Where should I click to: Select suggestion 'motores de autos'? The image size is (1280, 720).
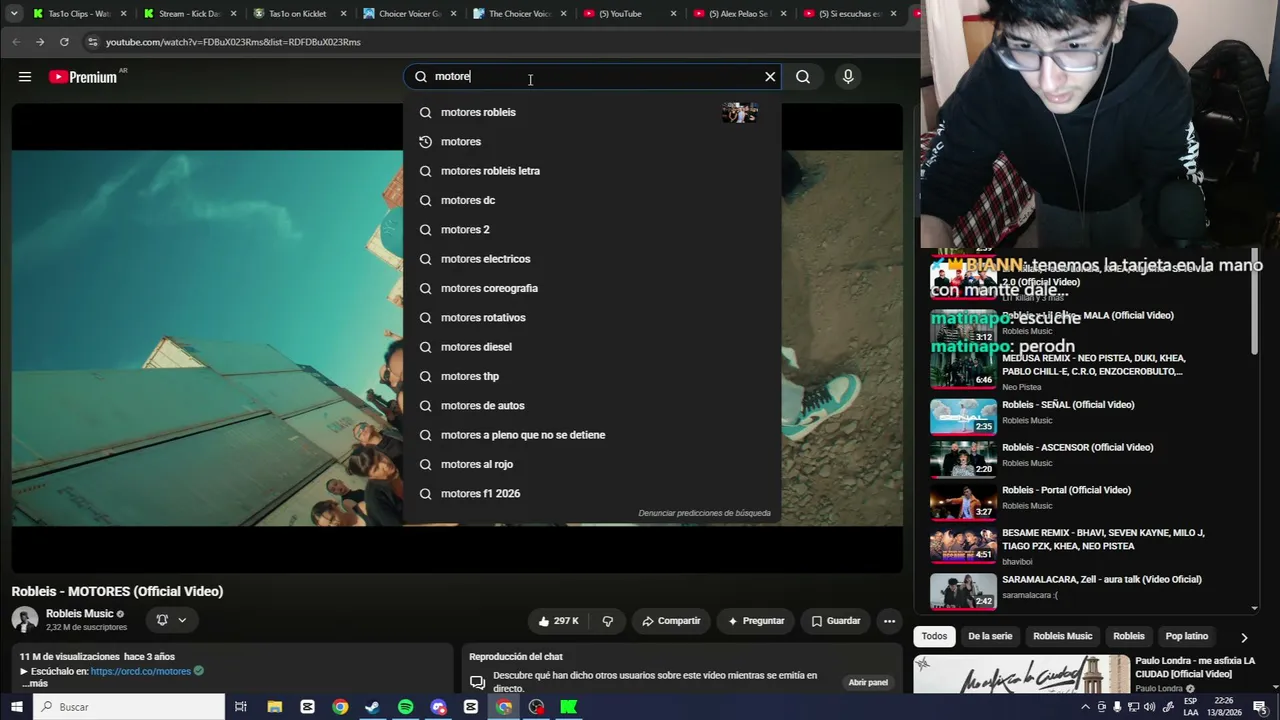tap(592, 406)
